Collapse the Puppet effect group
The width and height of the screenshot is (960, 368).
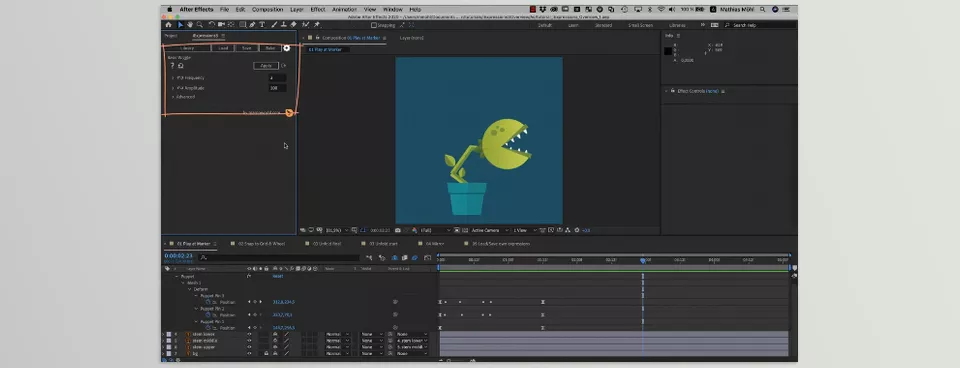click(x=177, y=276)
